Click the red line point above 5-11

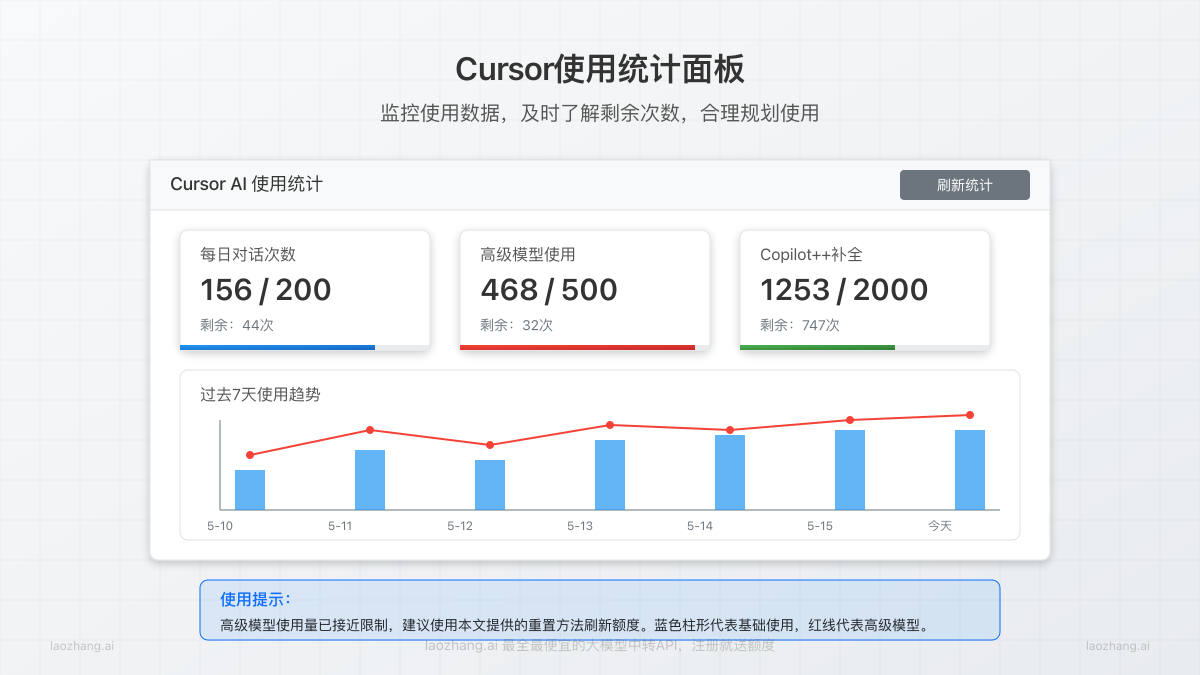pos(370,430)
